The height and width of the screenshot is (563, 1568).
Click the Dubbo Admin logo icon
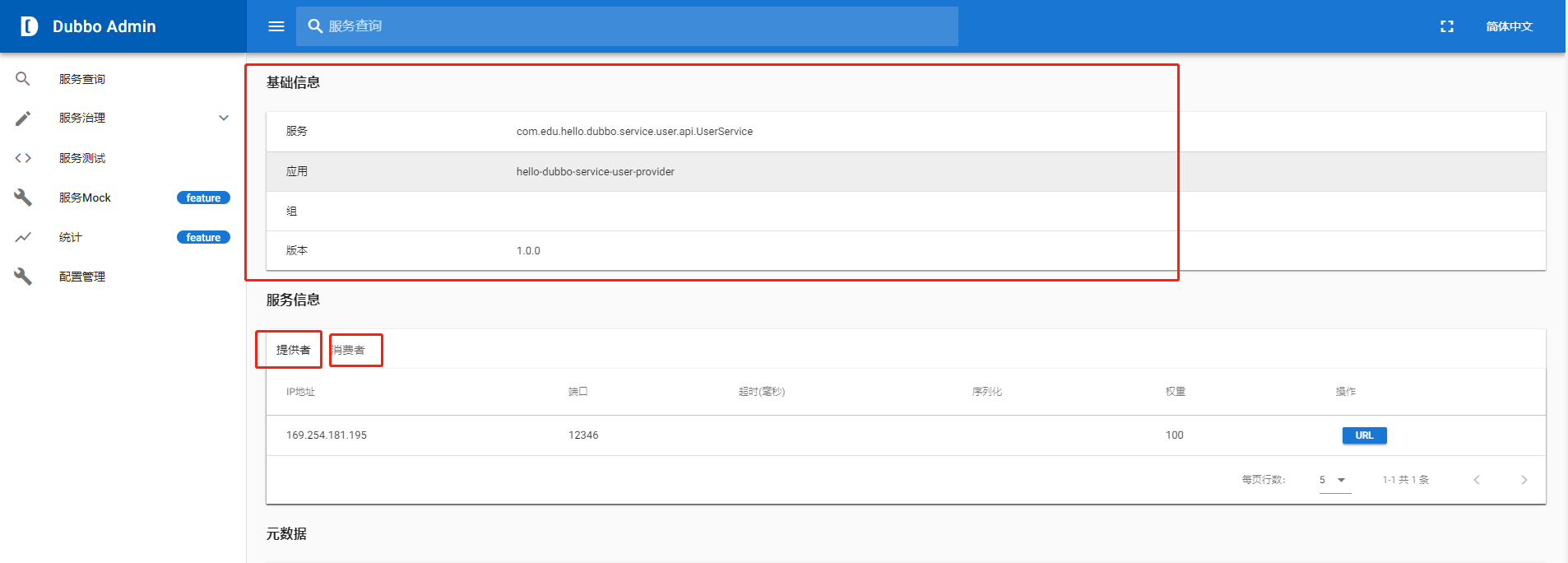tap(29, 26)
